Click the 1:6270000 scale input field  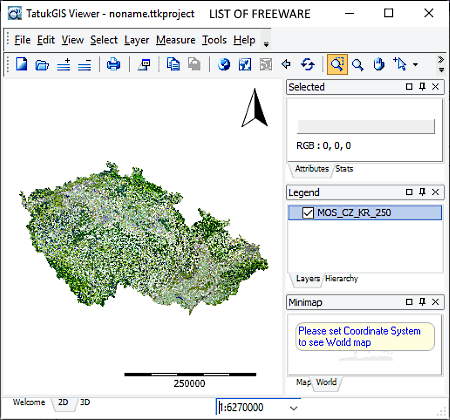tap(252, 407)
